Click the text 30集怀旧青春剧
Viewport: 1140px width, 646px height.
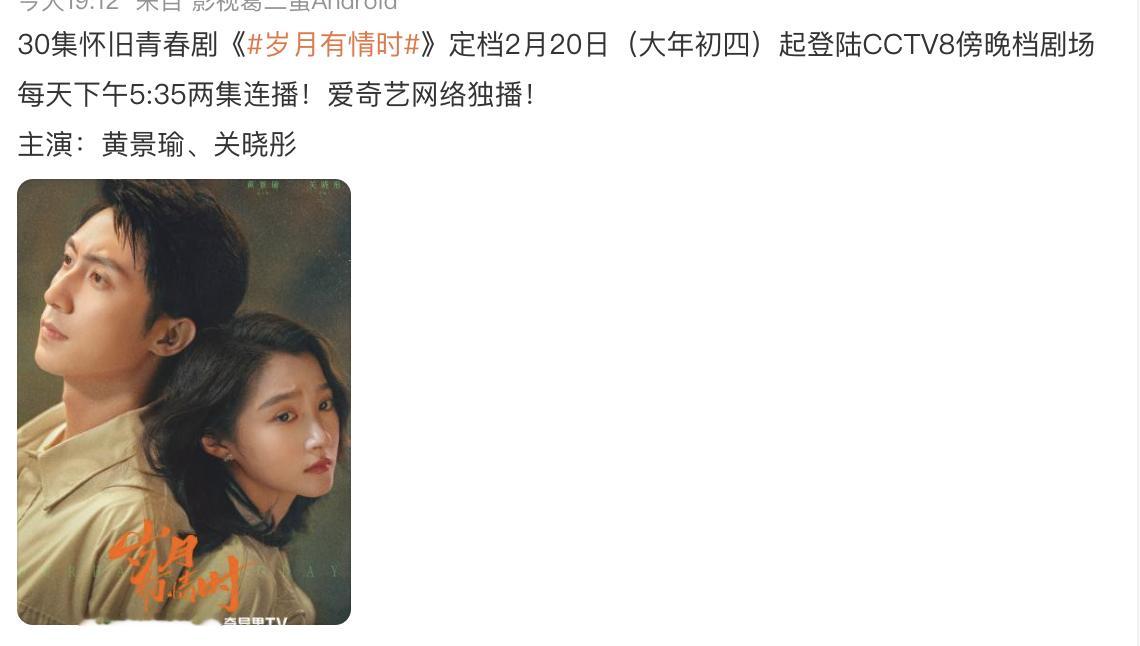tap(118, 45)
